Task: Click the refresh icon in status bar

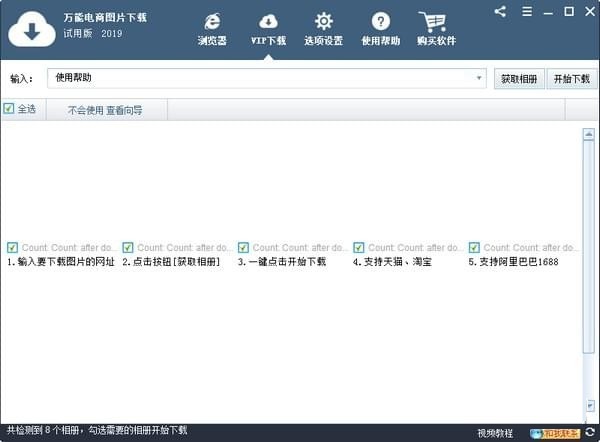Action: click(590, 432)
